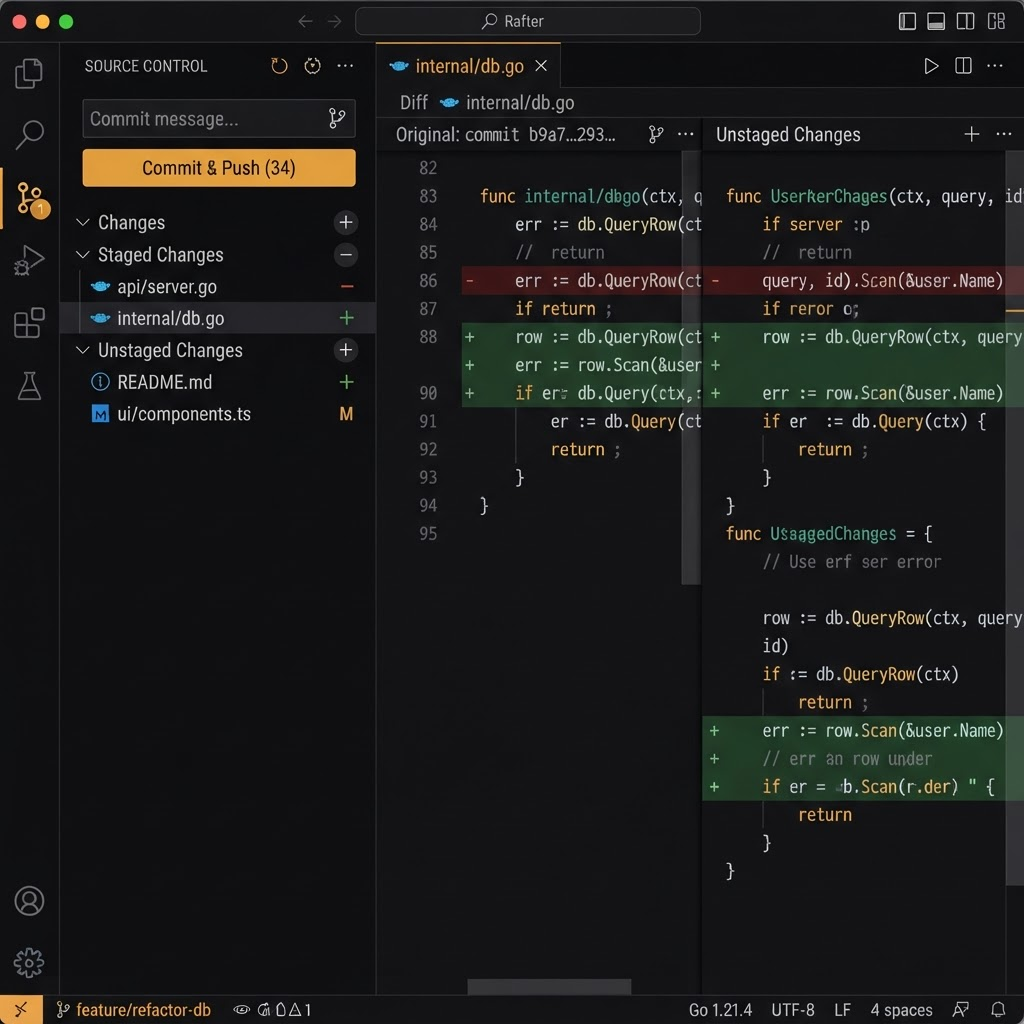
Task: Go forward with the navigation arrow
Action: [x=334, y=22]
